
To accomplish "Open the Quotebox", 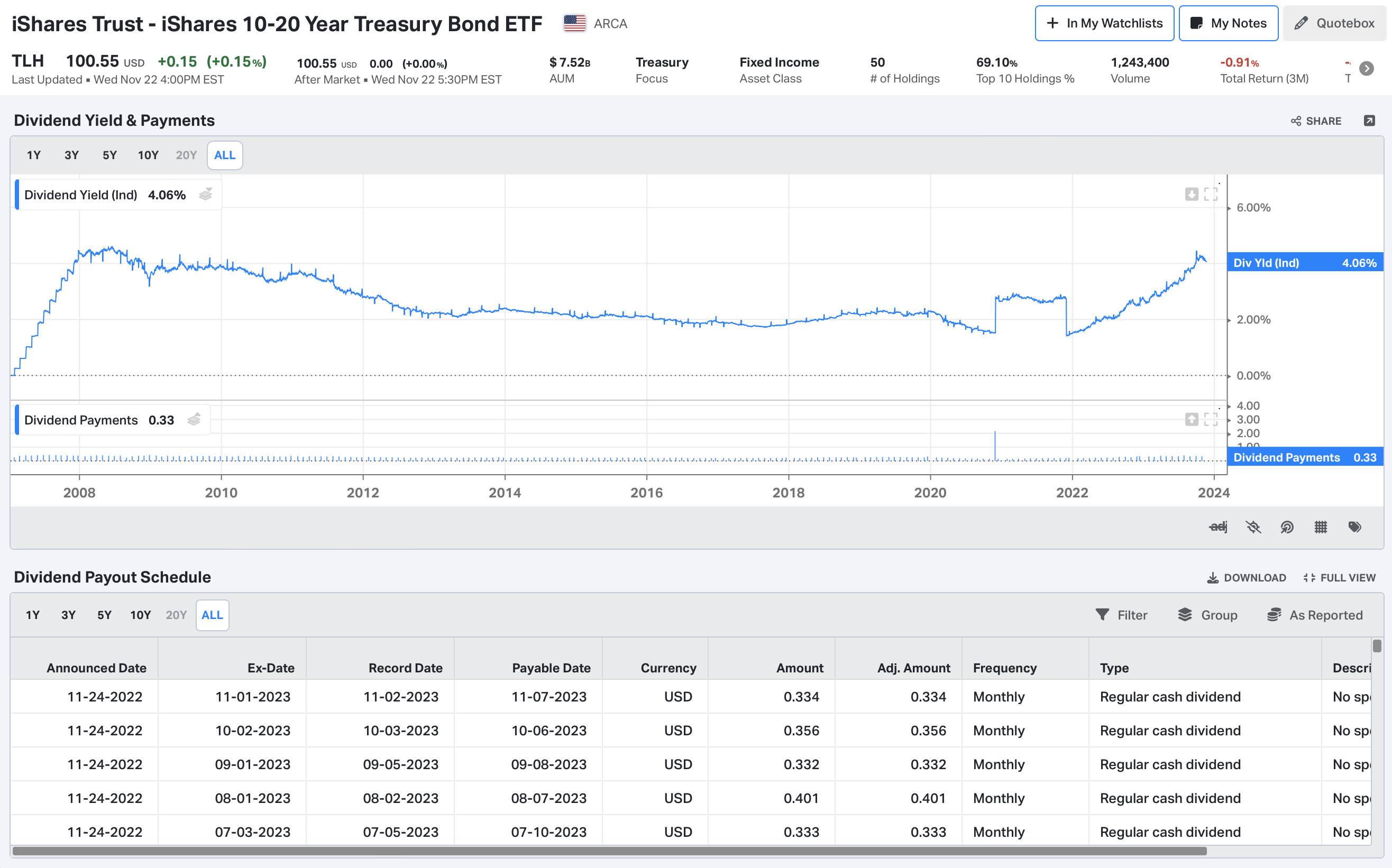I will [1334, 24].
